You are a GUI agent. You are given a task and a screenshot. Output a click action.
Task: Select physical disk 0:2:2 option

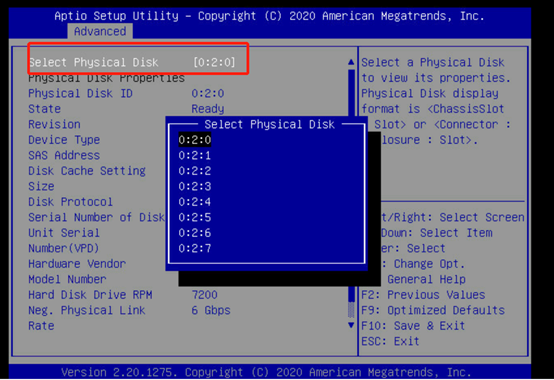point(195,171)
